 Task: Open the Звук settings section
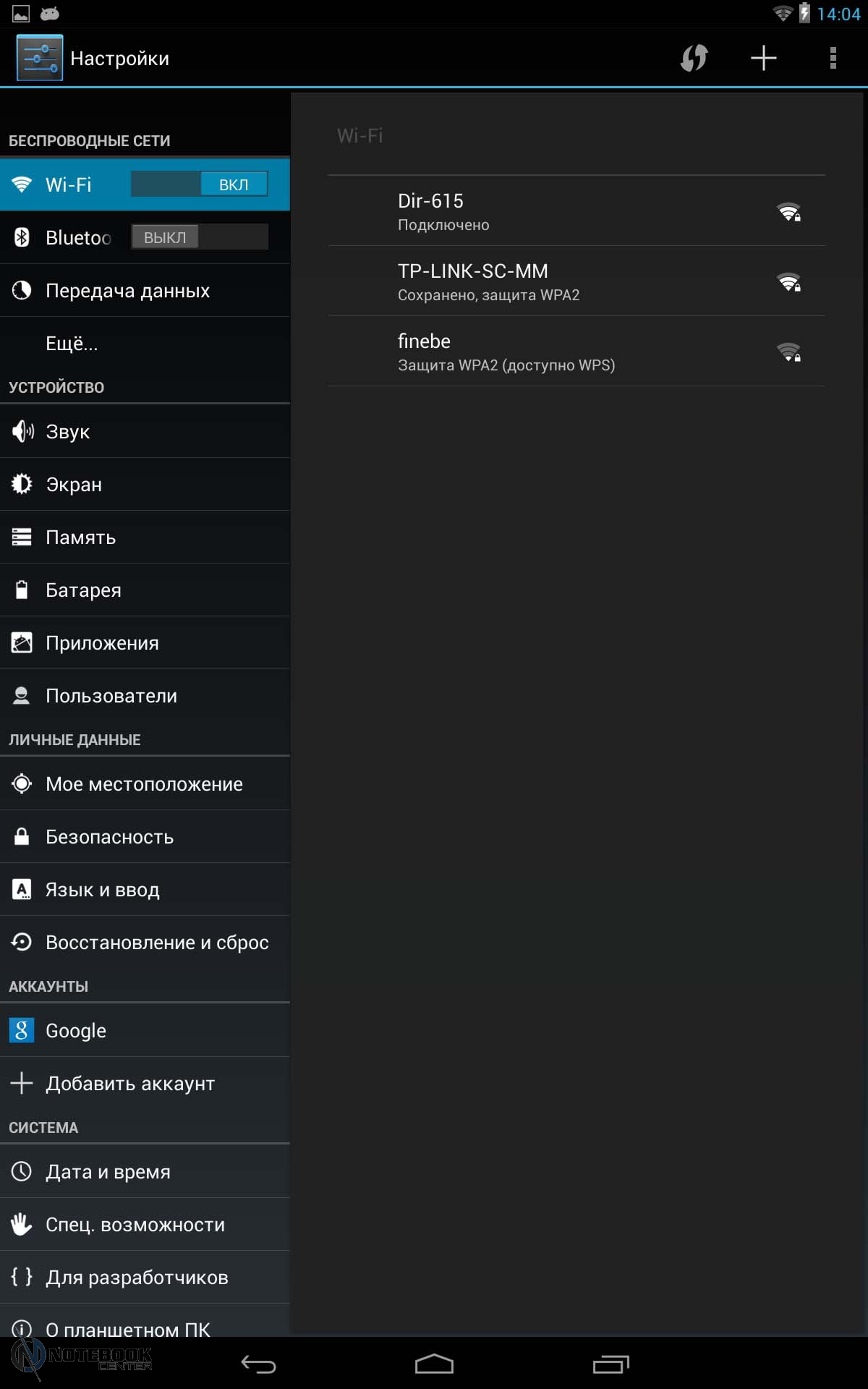pyautogui.click(x=68, y=432)
